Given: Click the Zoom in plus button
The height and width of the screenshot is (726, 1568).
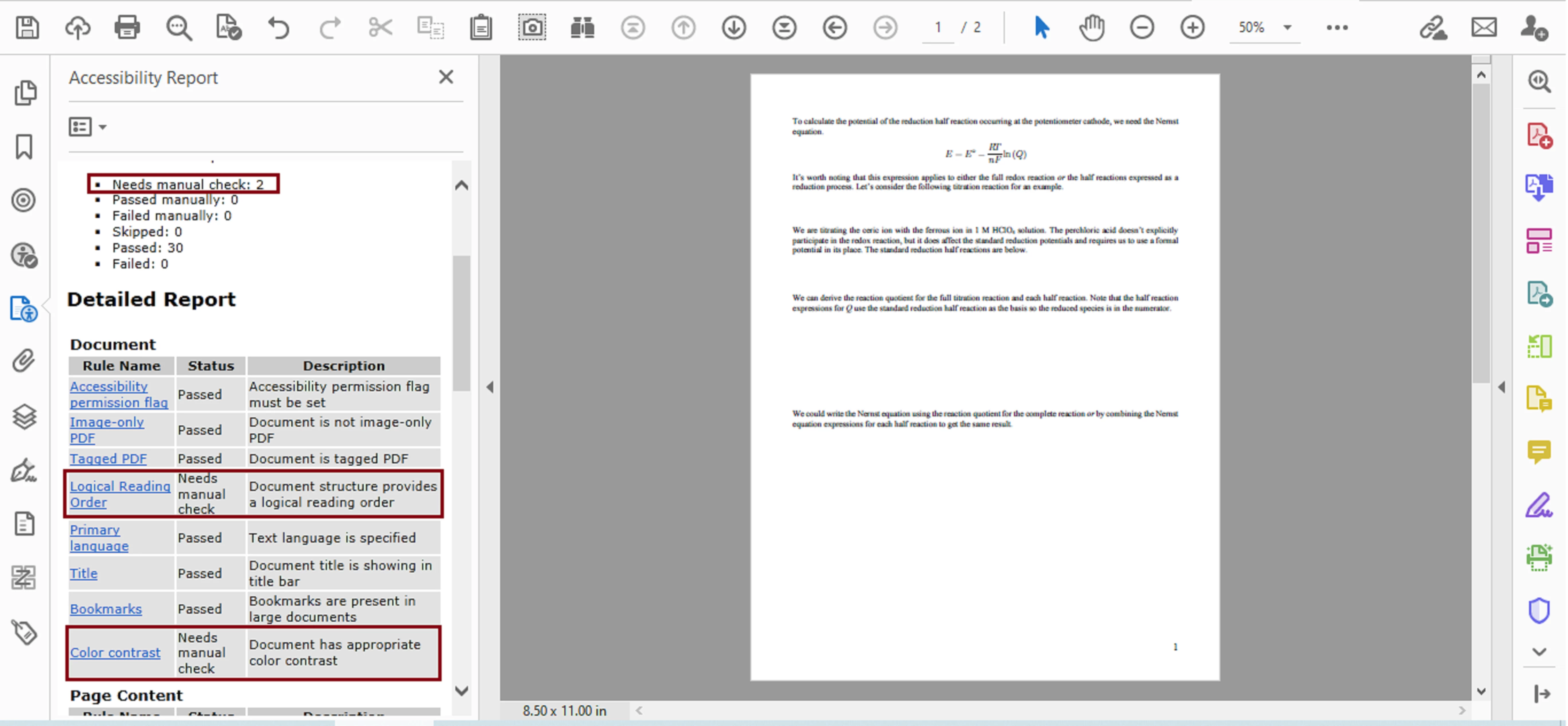Looking at the screenshot, I should click(x=1192, y=28).
